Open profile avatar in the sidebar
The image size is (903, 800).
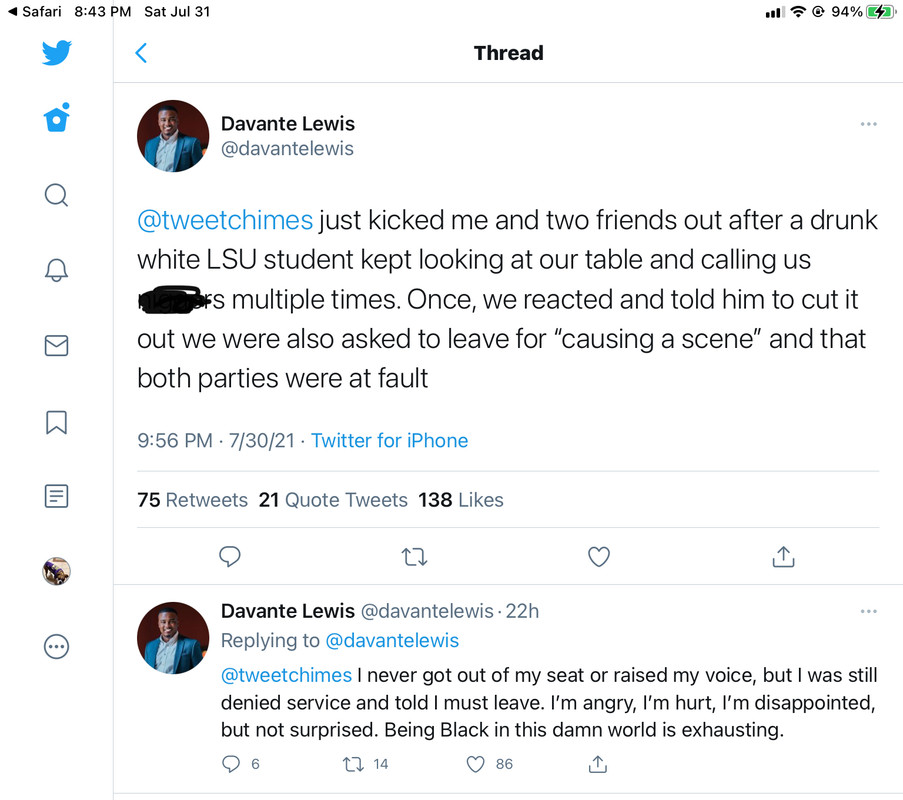tap(57, 571)
